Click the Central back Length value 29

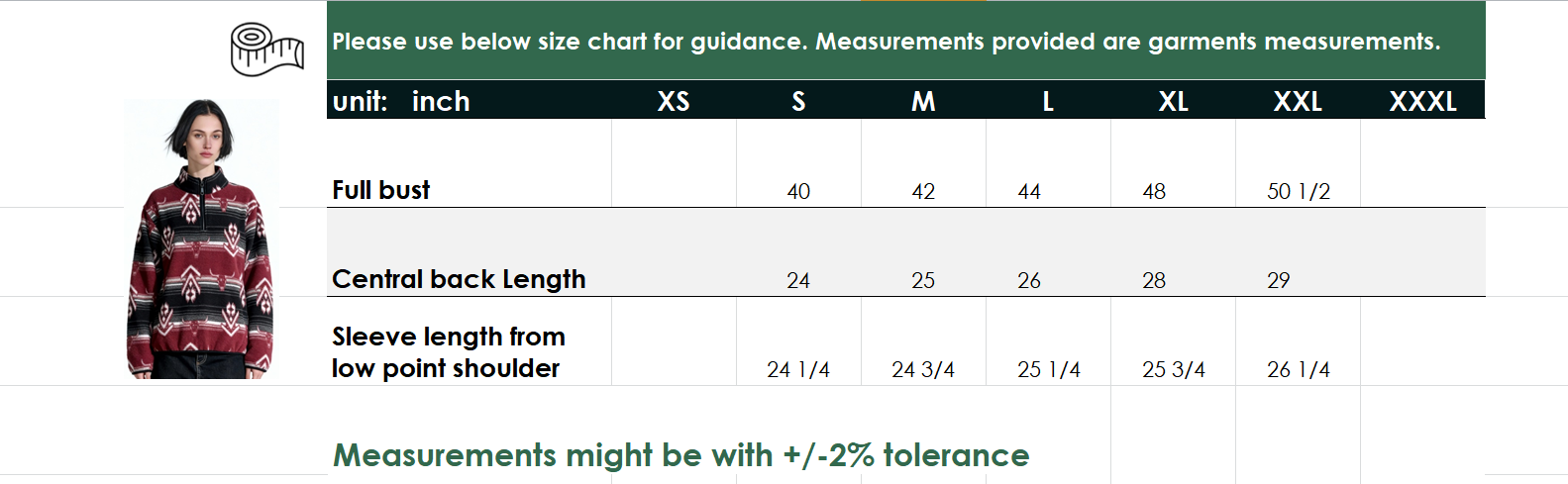tap(1279, 280)
